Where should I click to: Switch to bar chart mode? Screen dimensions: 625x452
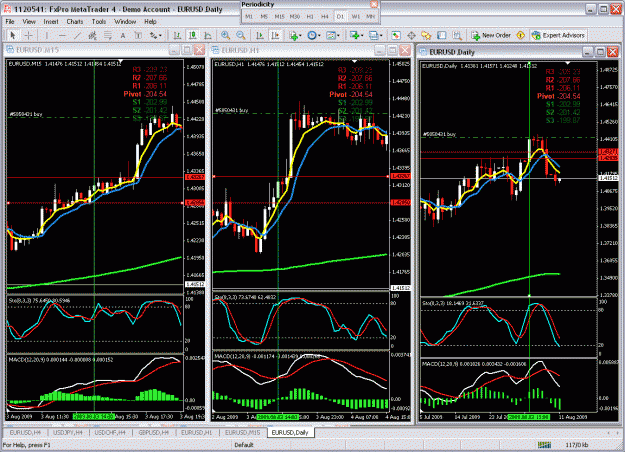177,35
